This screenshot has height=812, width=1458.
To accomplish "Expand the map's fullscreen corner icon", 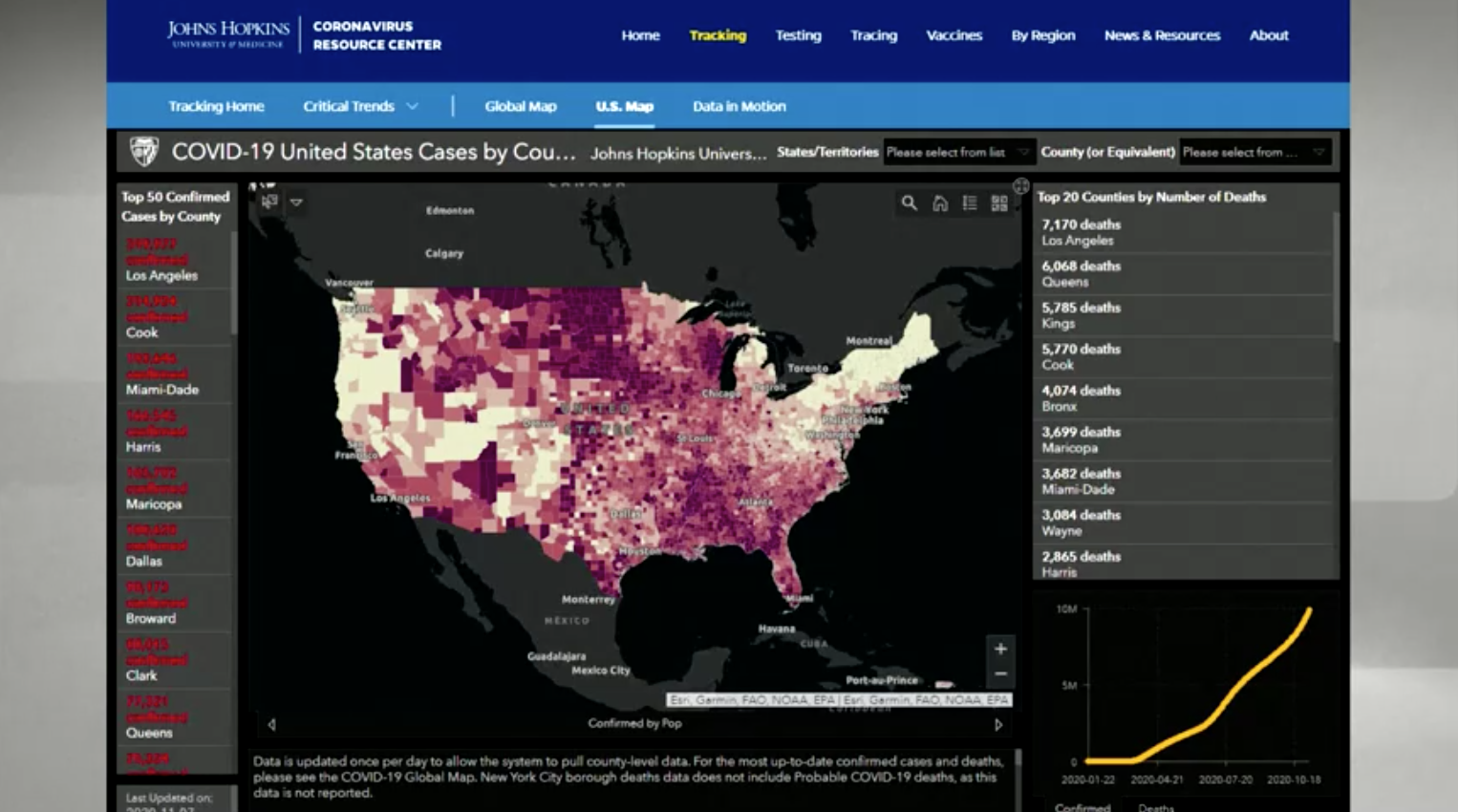I will click(x=1020, y=185).
